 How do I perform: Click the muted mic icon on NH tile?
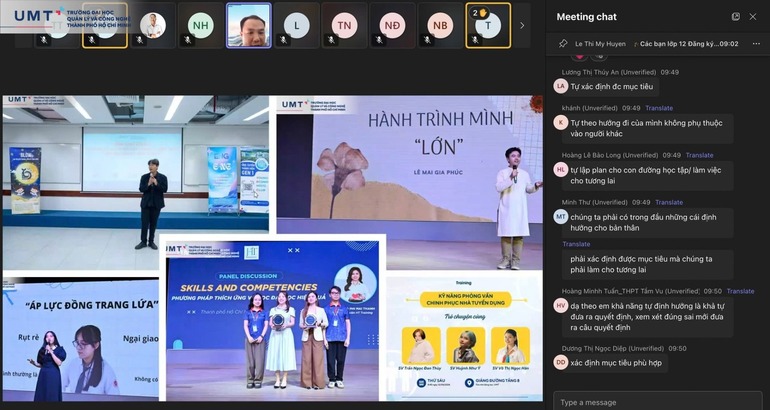click(x=187, y=40)
